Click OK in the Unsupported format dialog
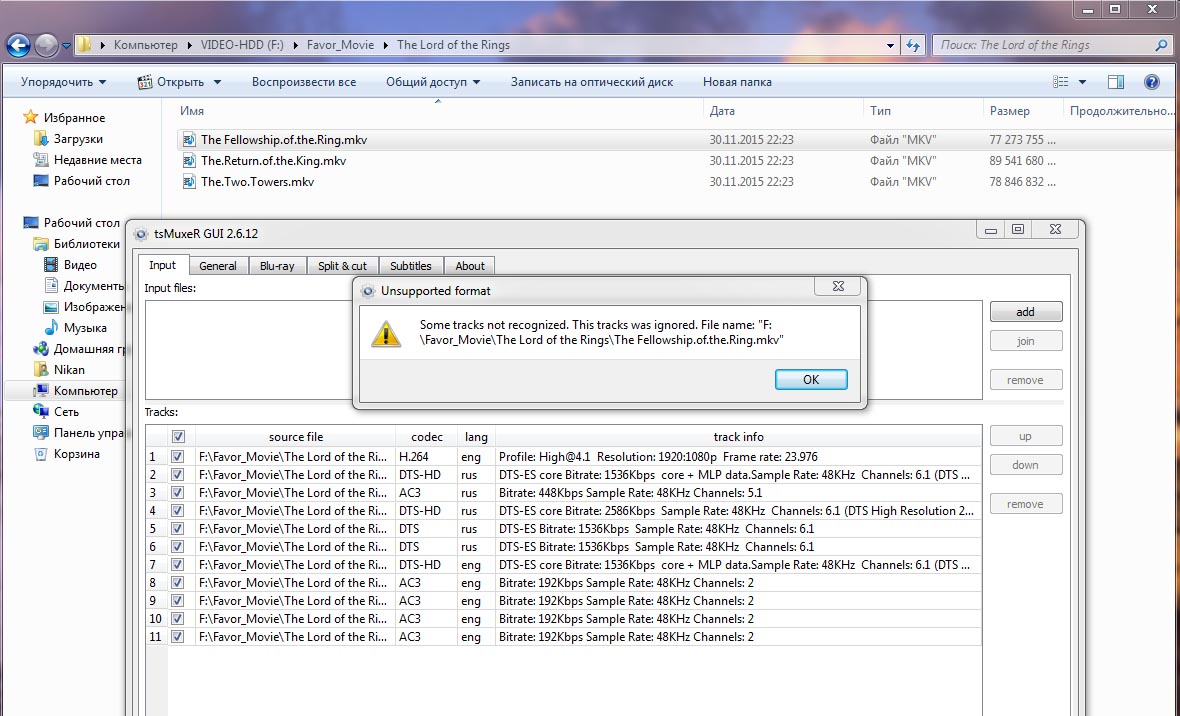Screen dimensions: 1180x716 click(x=811, y=379)
